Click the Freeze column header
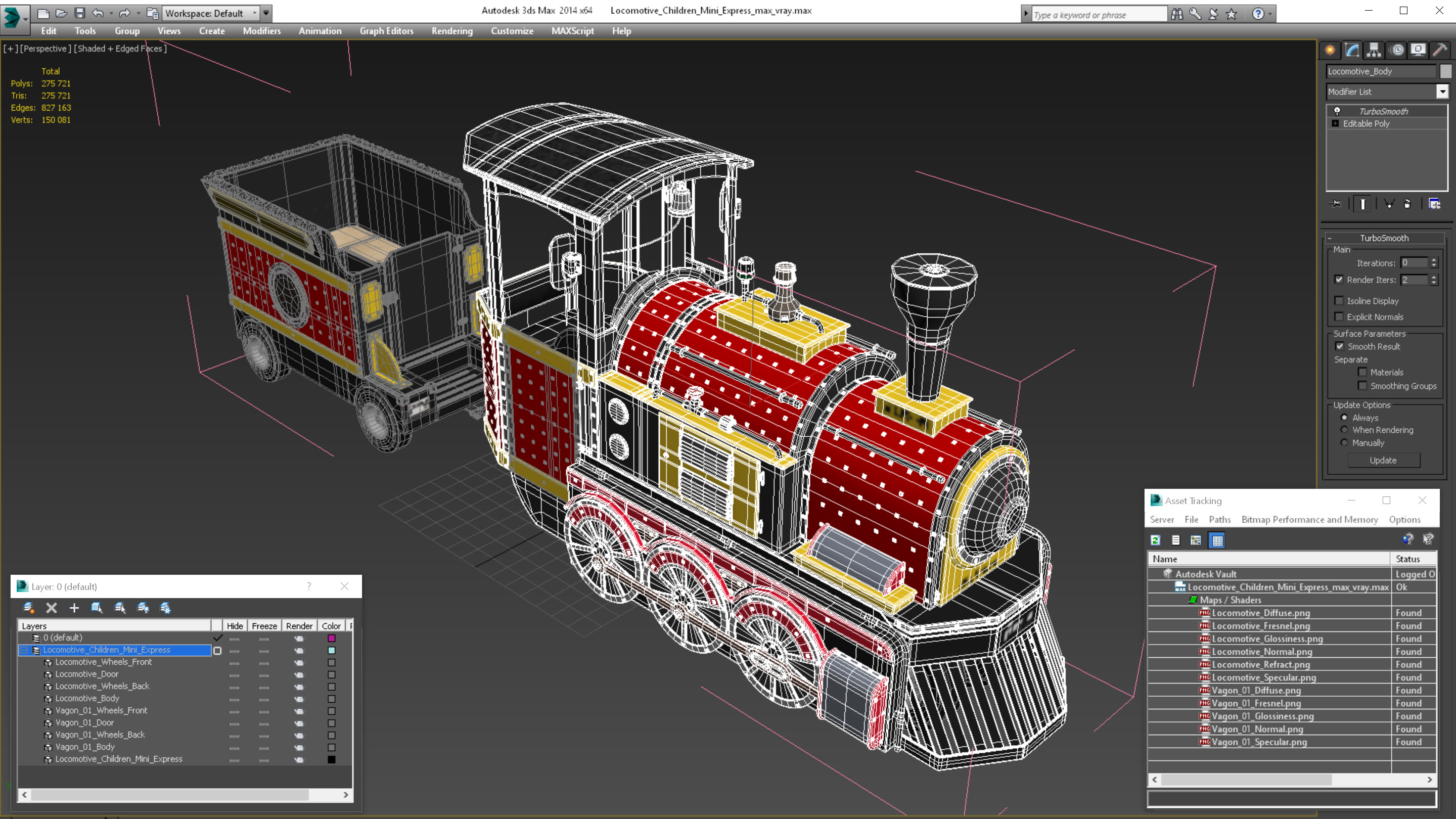This screenshot has width=1456, height=819. click(264, 626)
